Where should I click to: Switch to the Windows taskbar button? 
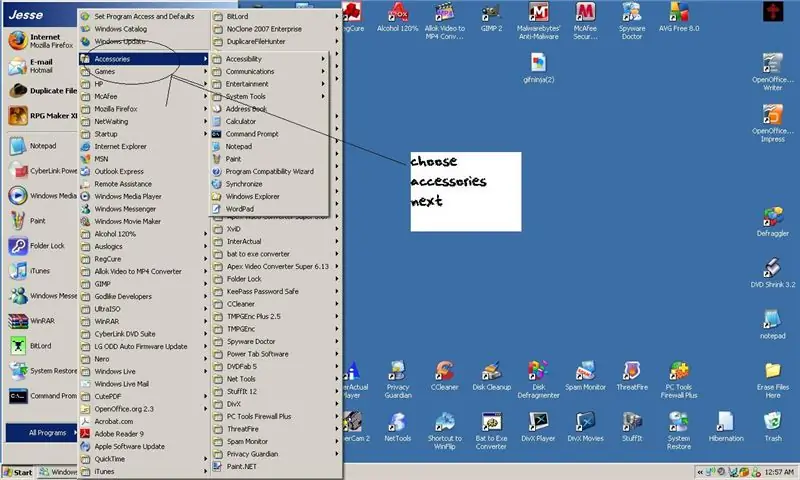tap(57, 472)
